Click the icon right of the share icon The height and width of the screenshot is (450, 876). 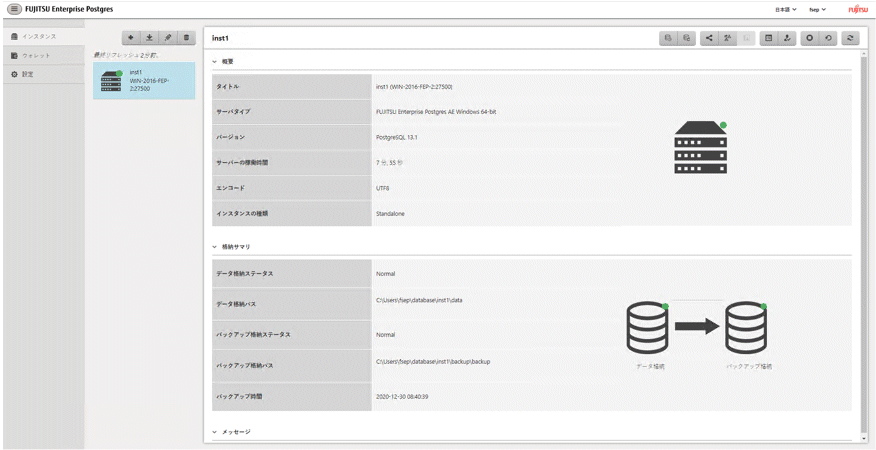click(x=727, y=38)
